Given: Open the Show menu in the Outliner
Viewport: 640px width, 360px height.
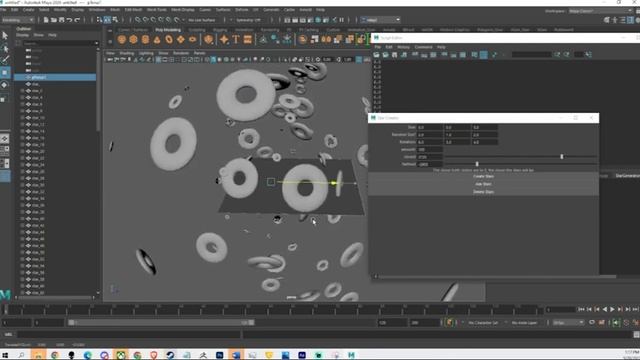Looking at the screenshot, I should point(38,35).
